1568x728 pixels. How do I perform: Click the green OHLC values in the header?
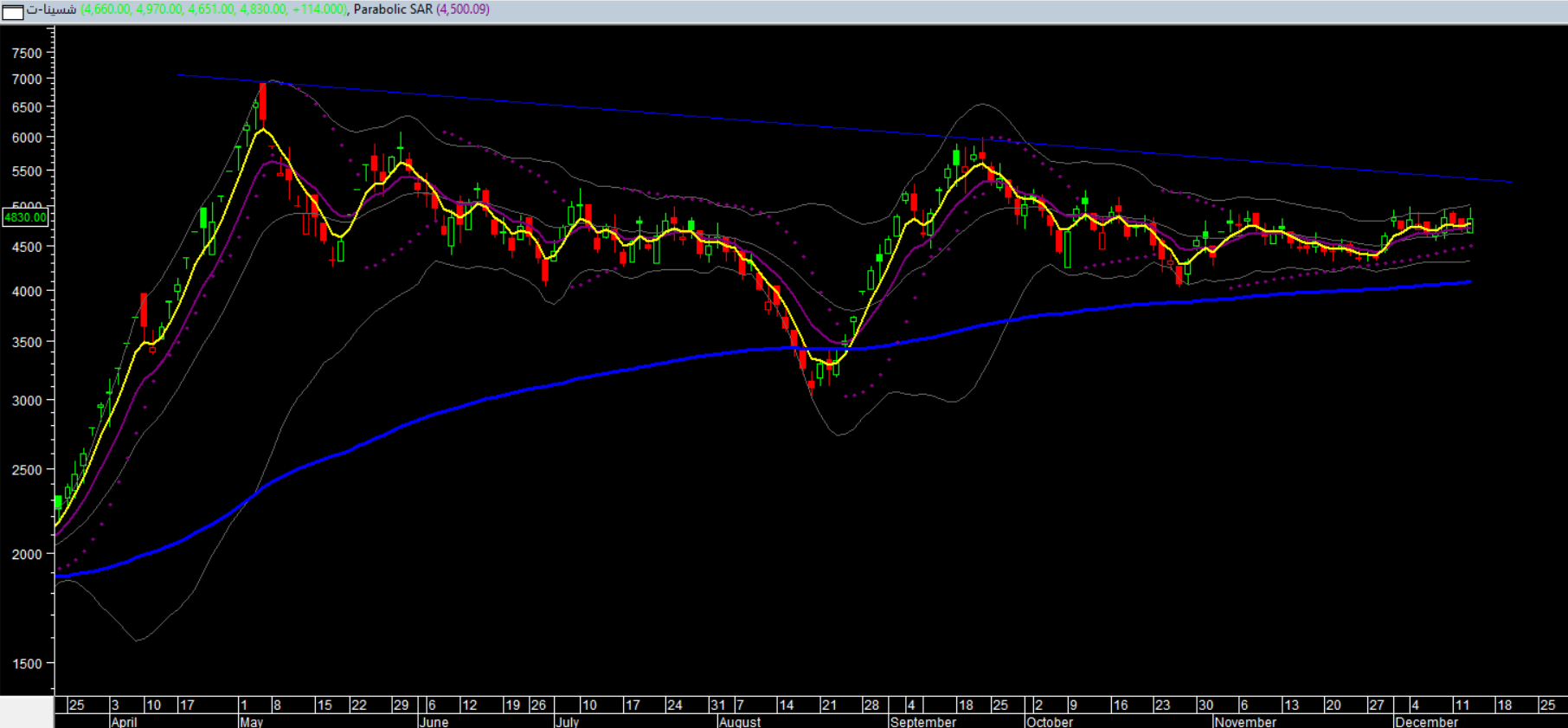tap(214, 10)
